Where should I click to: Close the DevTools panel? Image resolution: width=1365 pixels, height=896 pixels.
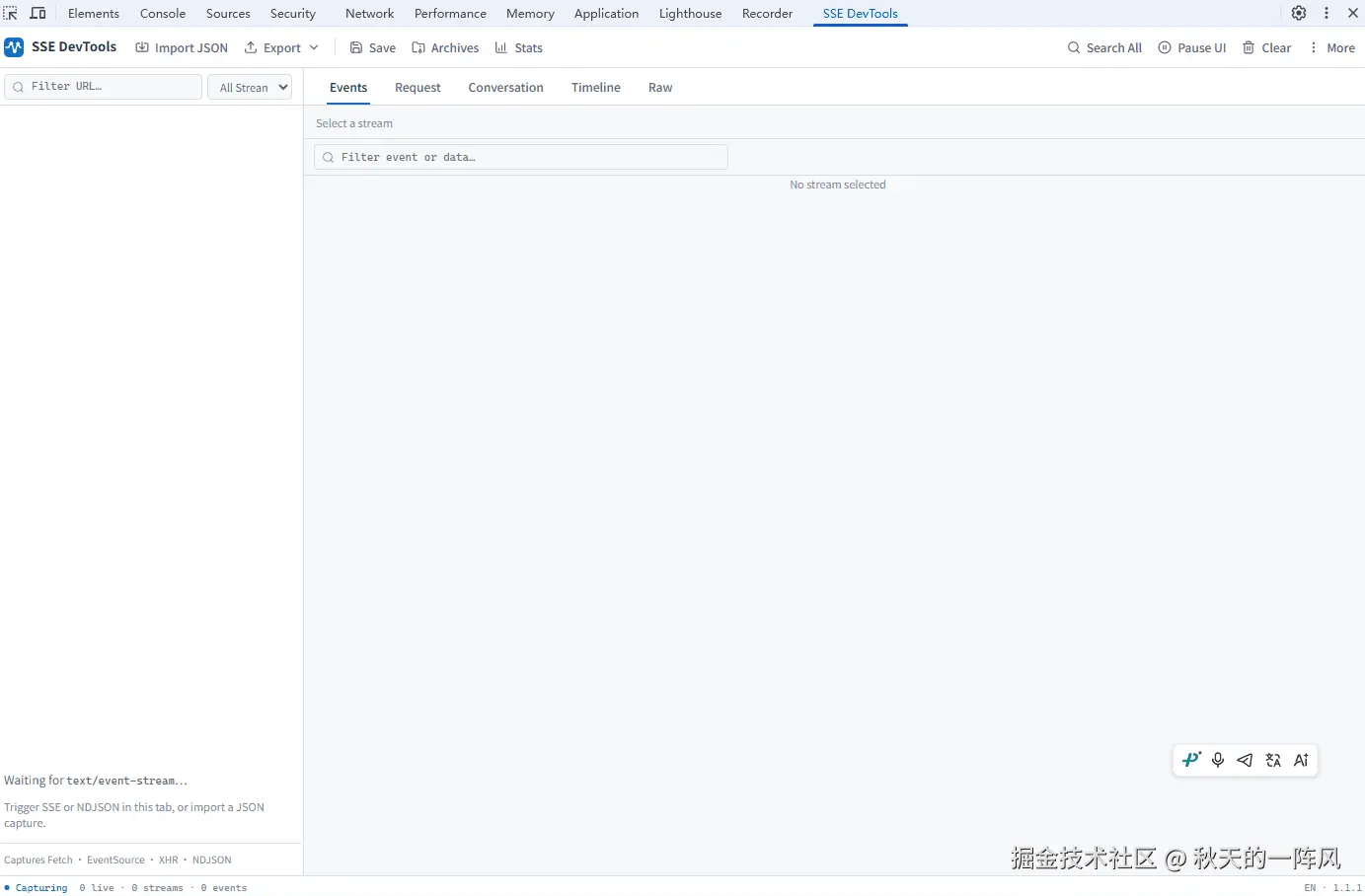tap(1353, 13)
